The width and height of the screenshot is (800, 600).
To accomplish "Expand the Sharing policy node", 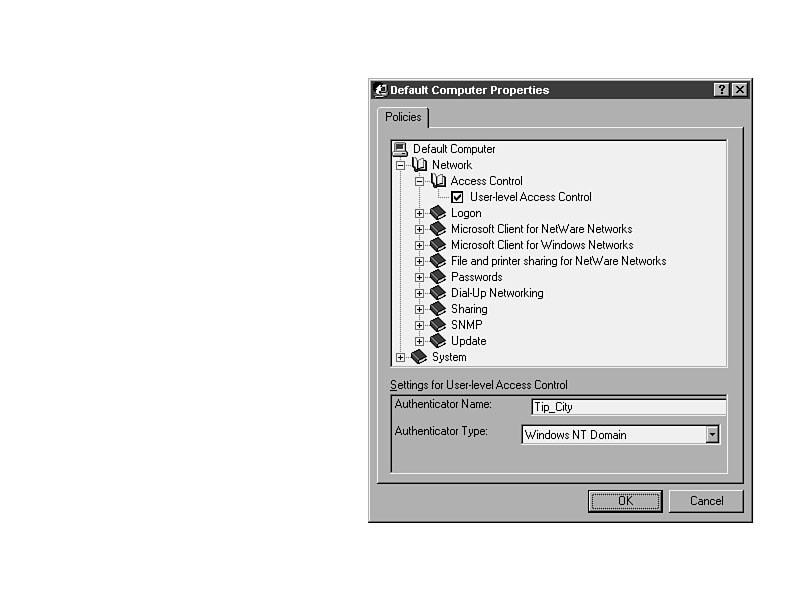I will pos(420,309).
